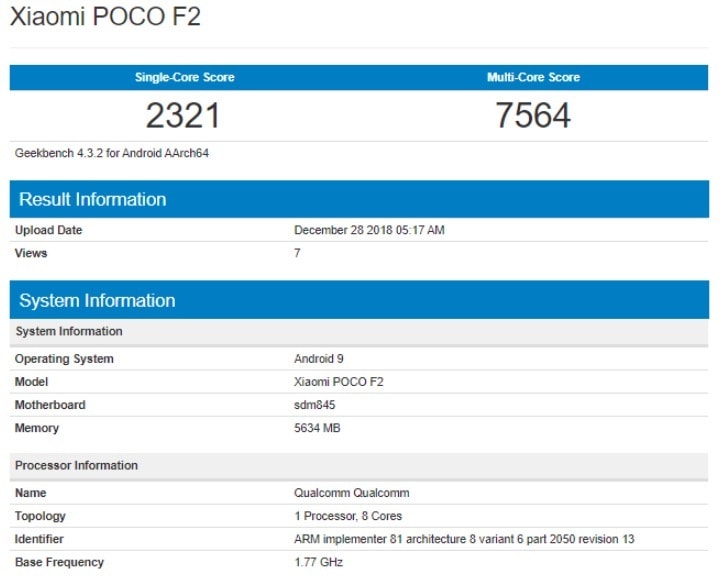Select the gray System Information subheader

click(359, 331)
